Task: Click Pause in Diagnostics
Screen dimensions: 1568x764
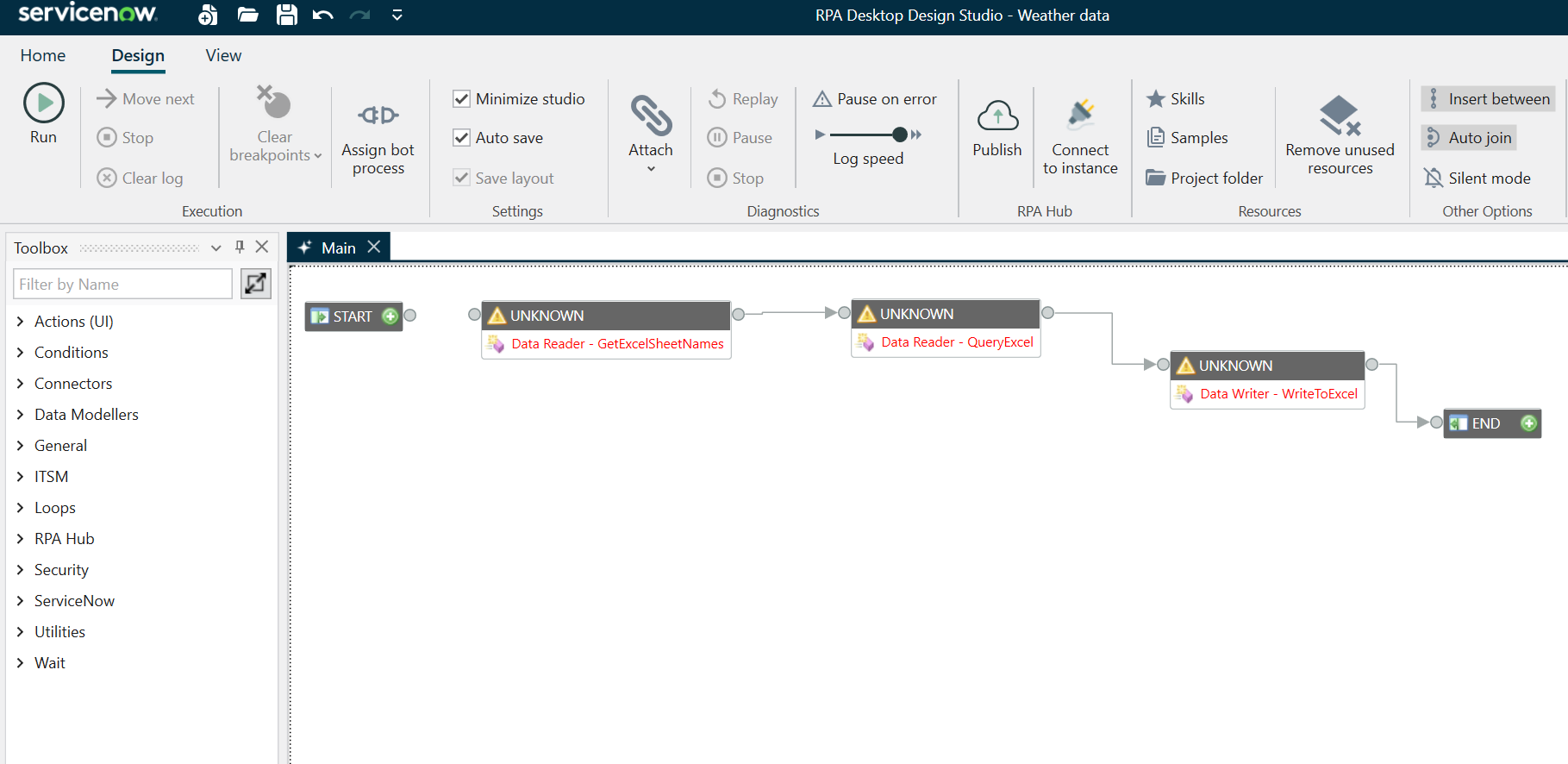Action: pyautogui.click(x=740, y=138)
